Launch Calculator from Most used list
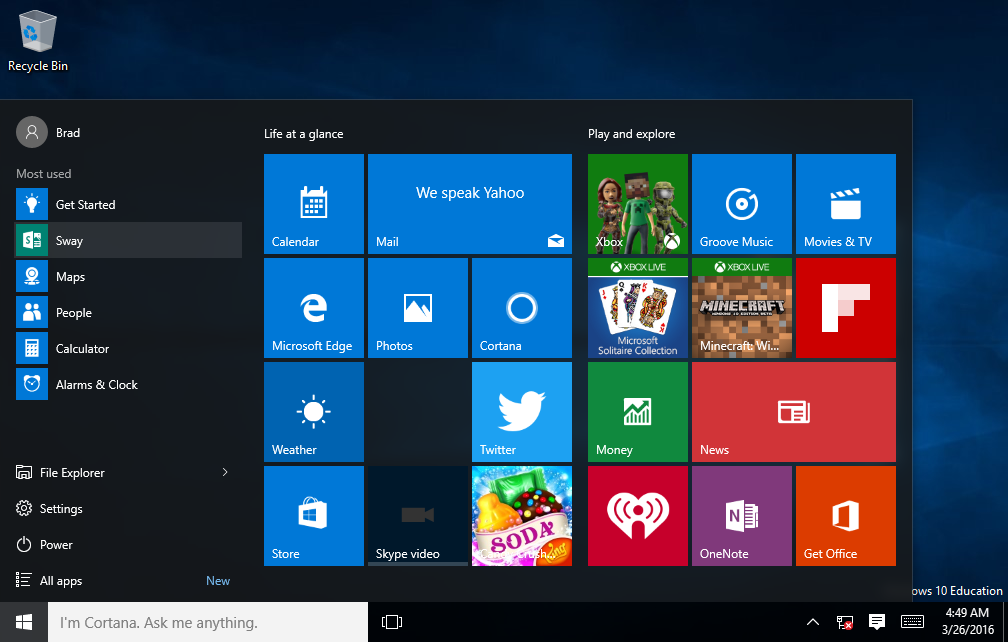 point(129,348)
